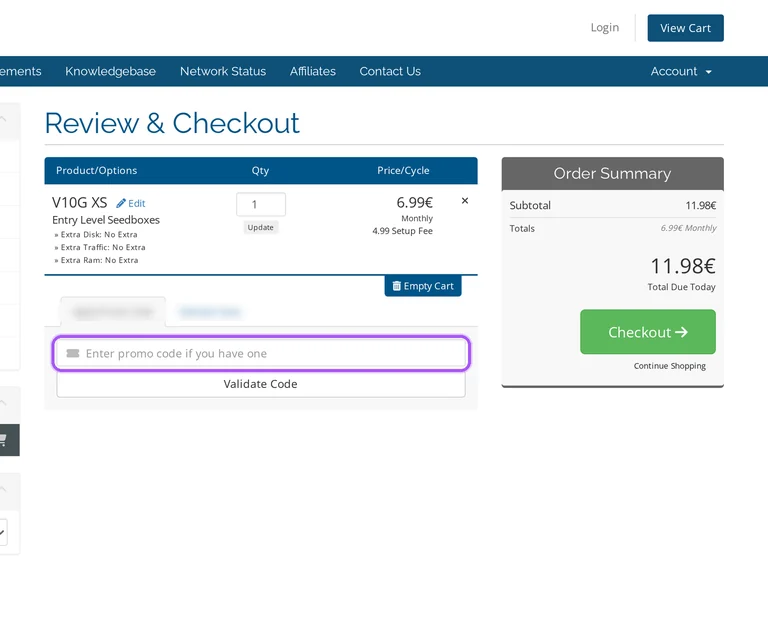This screenshot has height=634, width=768.
Task: Click the Review & Checkout heading
Action: [172, 123]
